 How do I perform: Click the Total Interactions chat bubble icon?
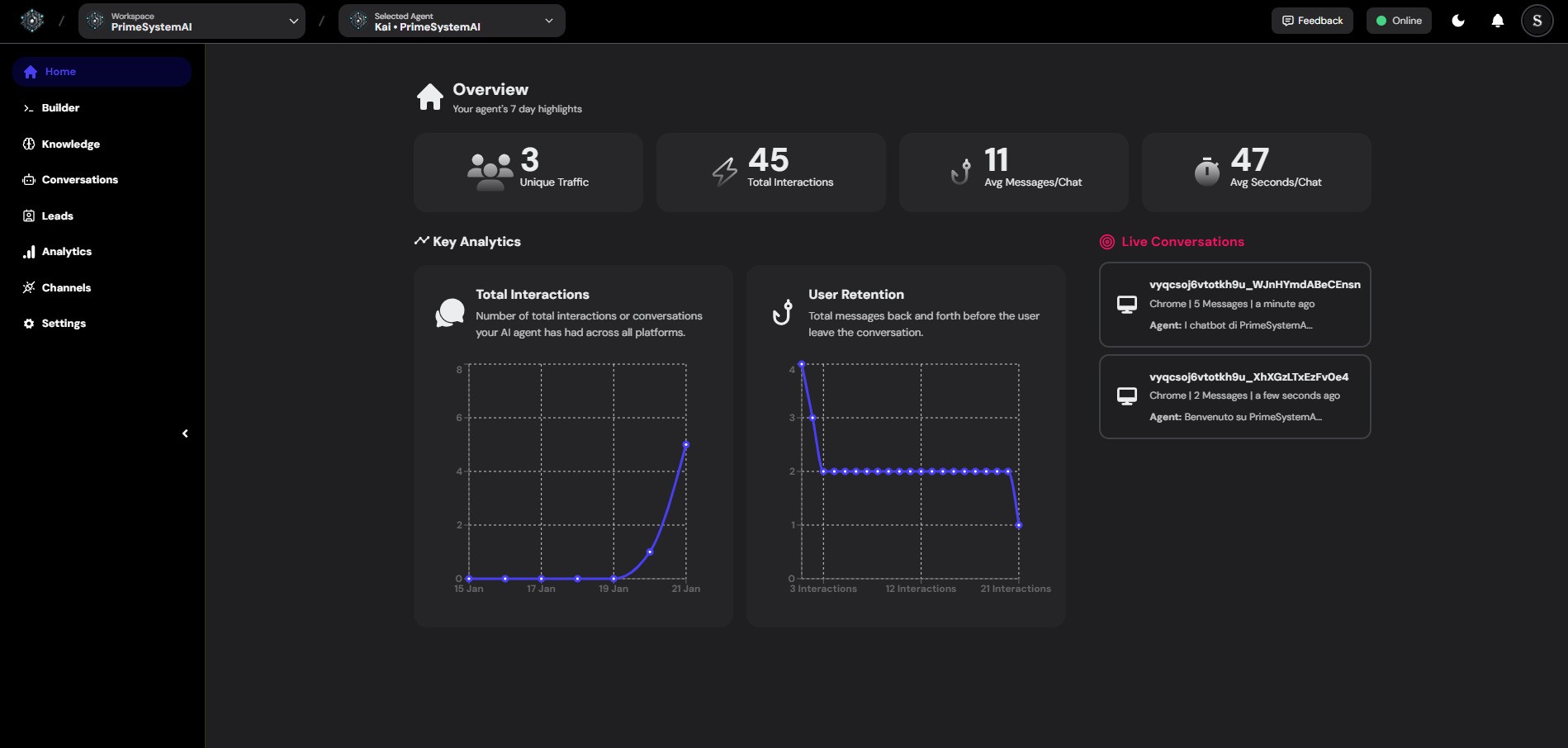450,313
